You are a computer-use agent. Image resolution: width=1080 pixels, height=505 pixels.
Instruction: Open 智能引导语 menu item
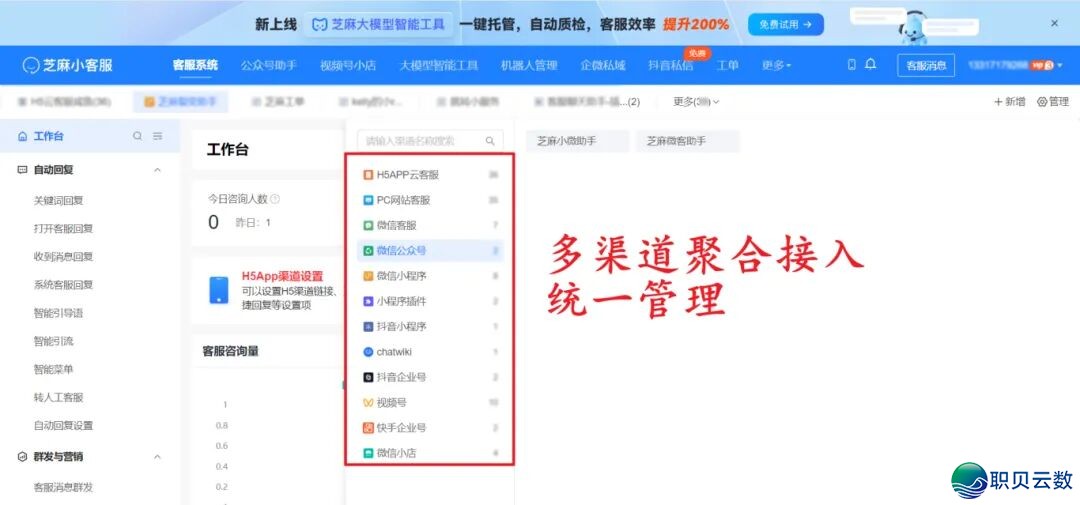click(59, 313)
